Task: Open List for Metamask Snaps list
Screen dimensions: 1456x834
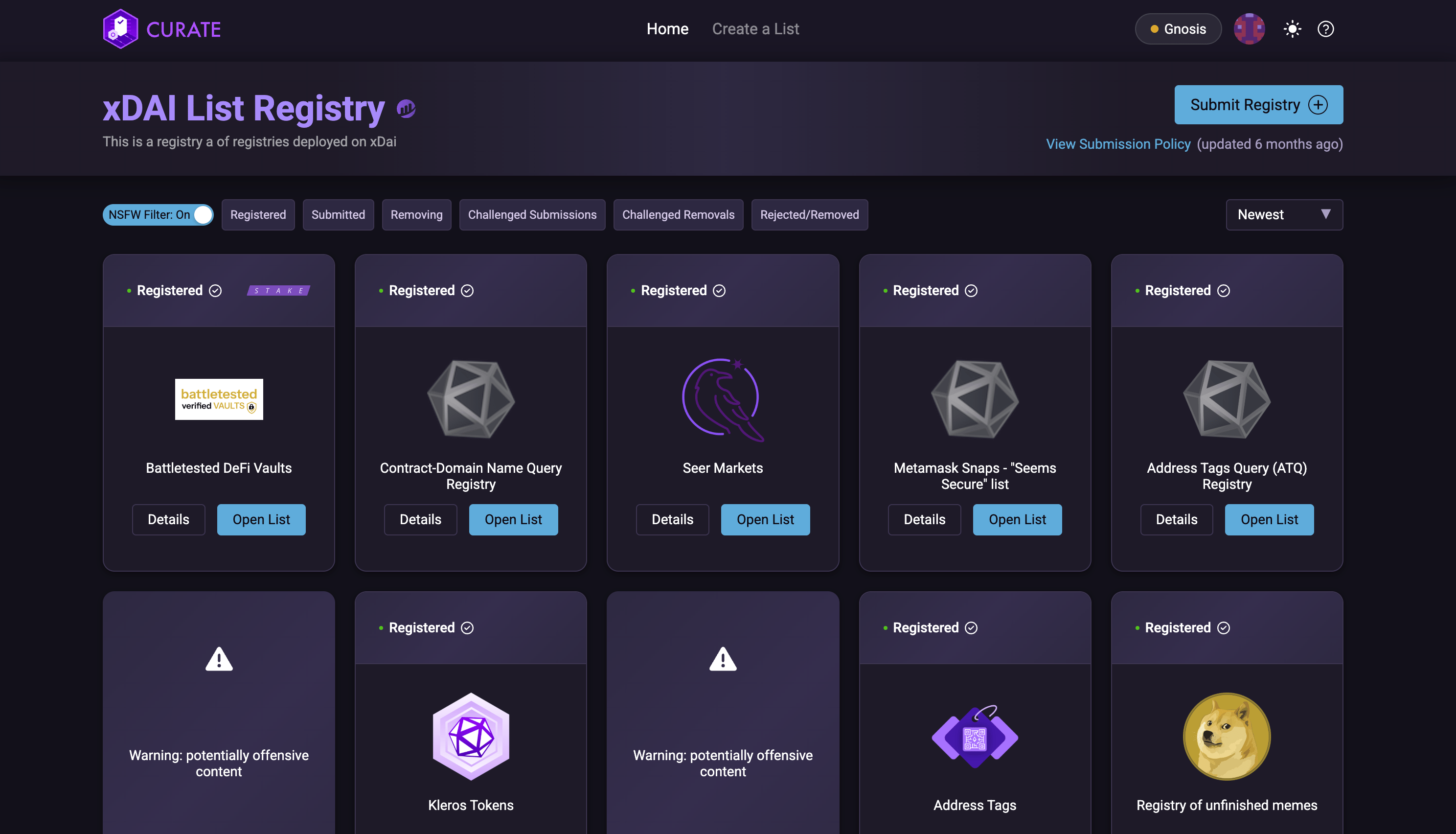Action: click(1017, 519)
